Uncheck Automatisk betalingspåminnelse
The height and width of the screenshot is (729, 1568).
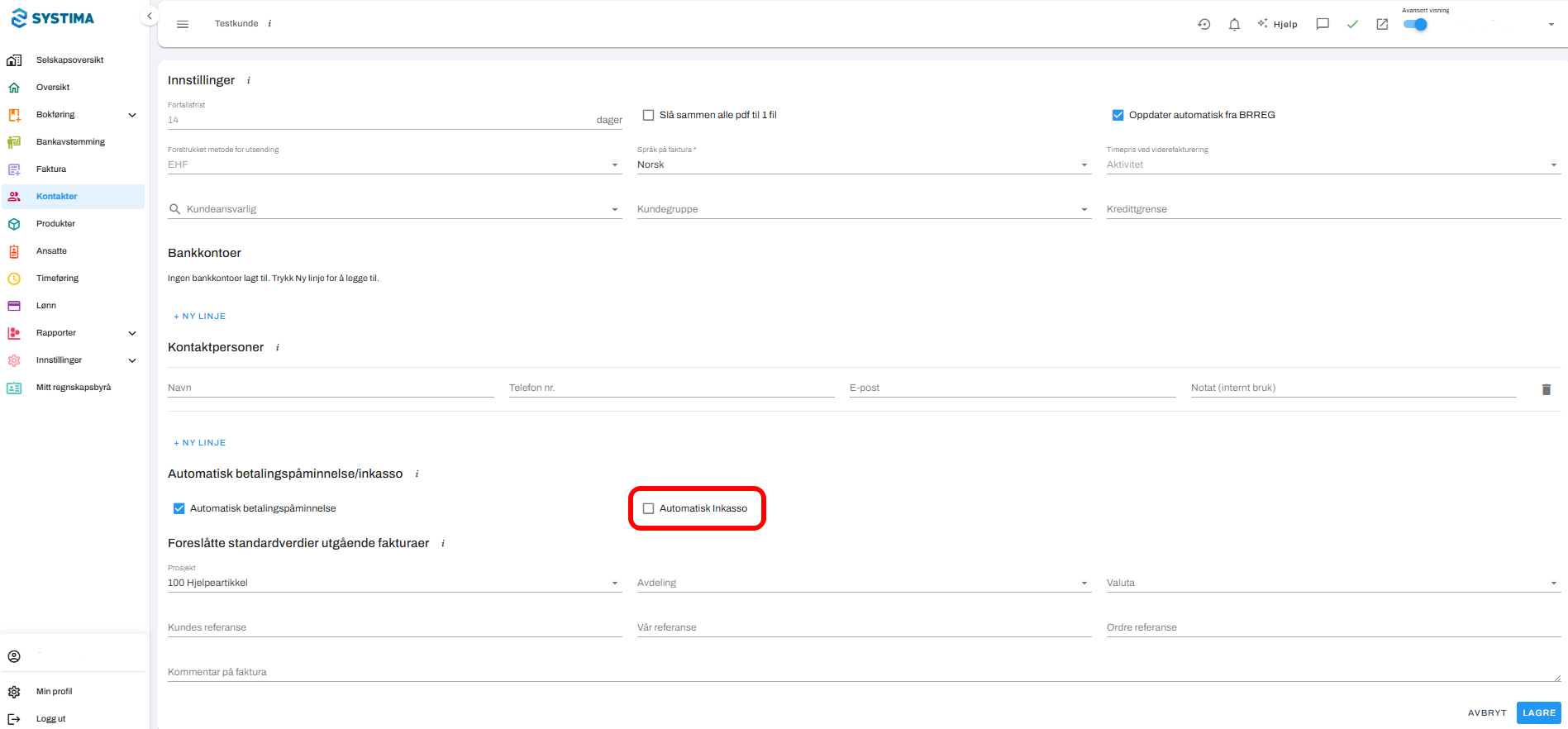(179, 508)
